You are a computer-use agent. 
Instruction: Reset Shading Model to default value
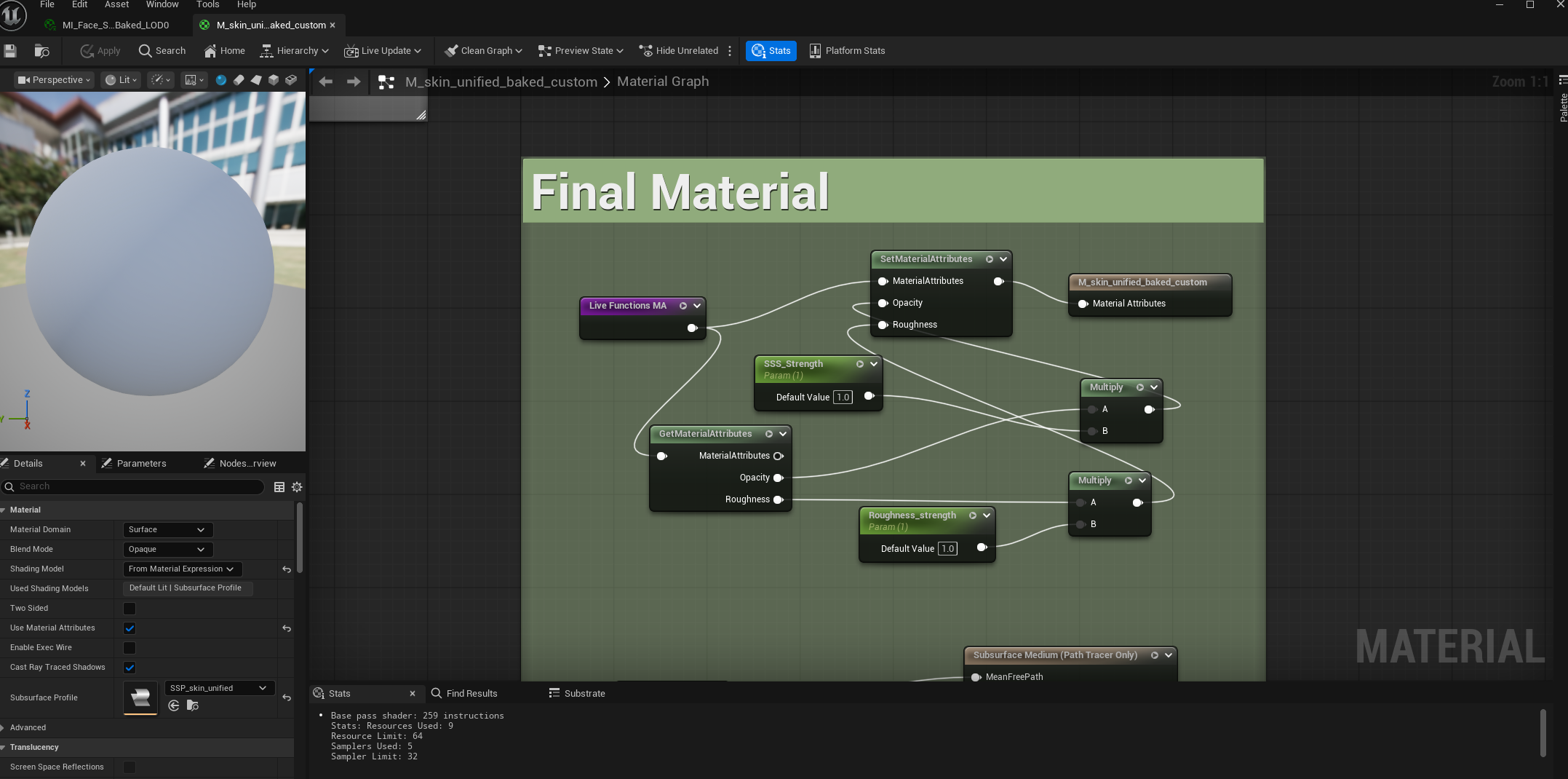(x=287, y=569)
